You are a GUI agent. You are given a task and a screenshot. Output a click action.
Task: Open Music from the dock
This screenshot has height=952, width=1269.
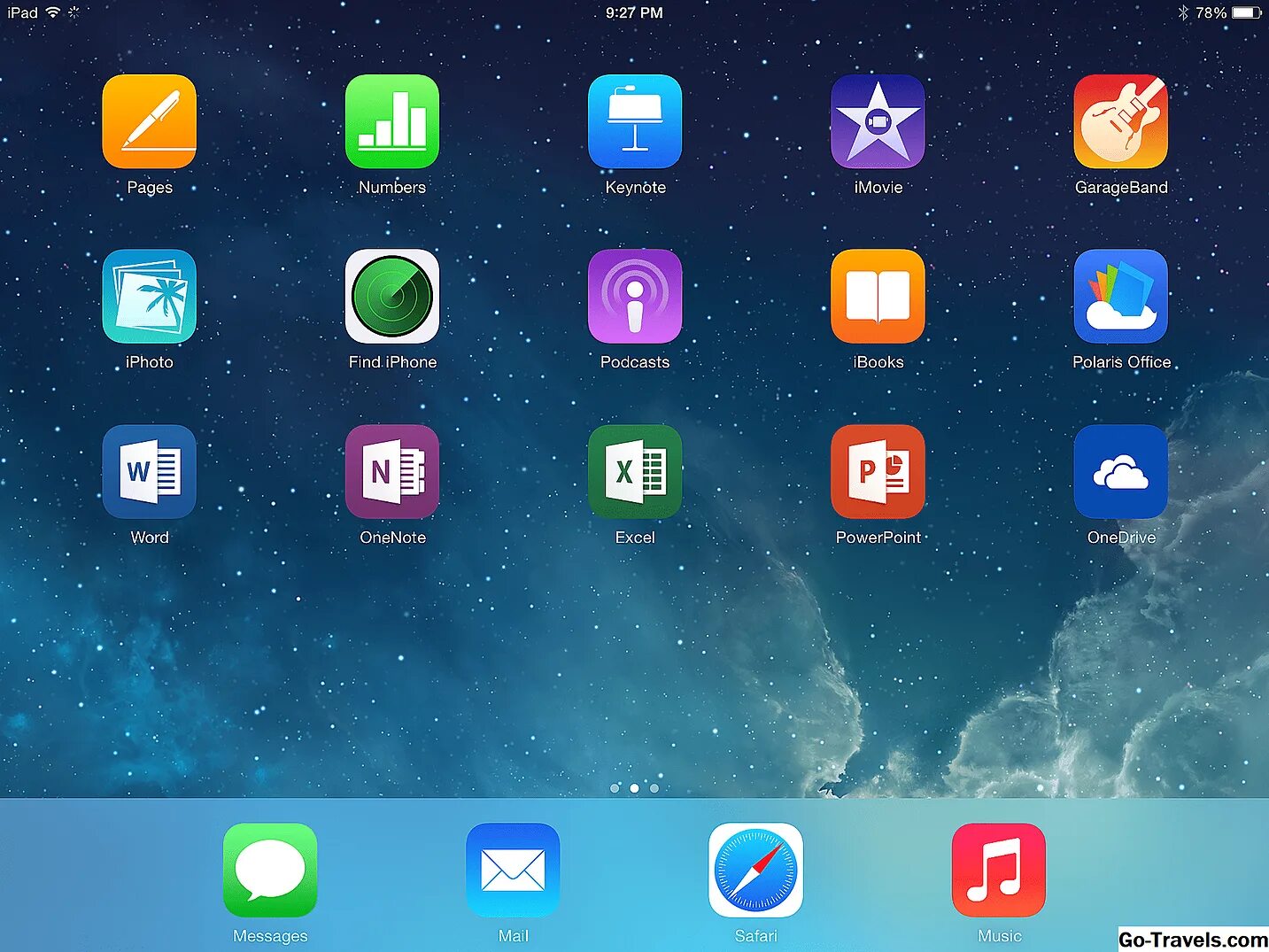[999, 871]
